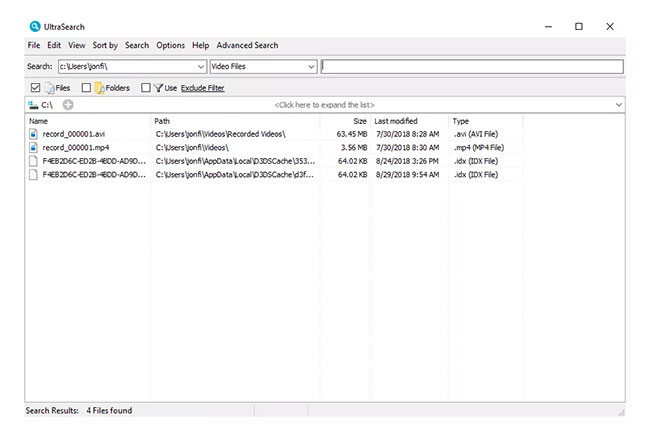
Task: Add a drive with the plus icon
Action: coord(68,105)
